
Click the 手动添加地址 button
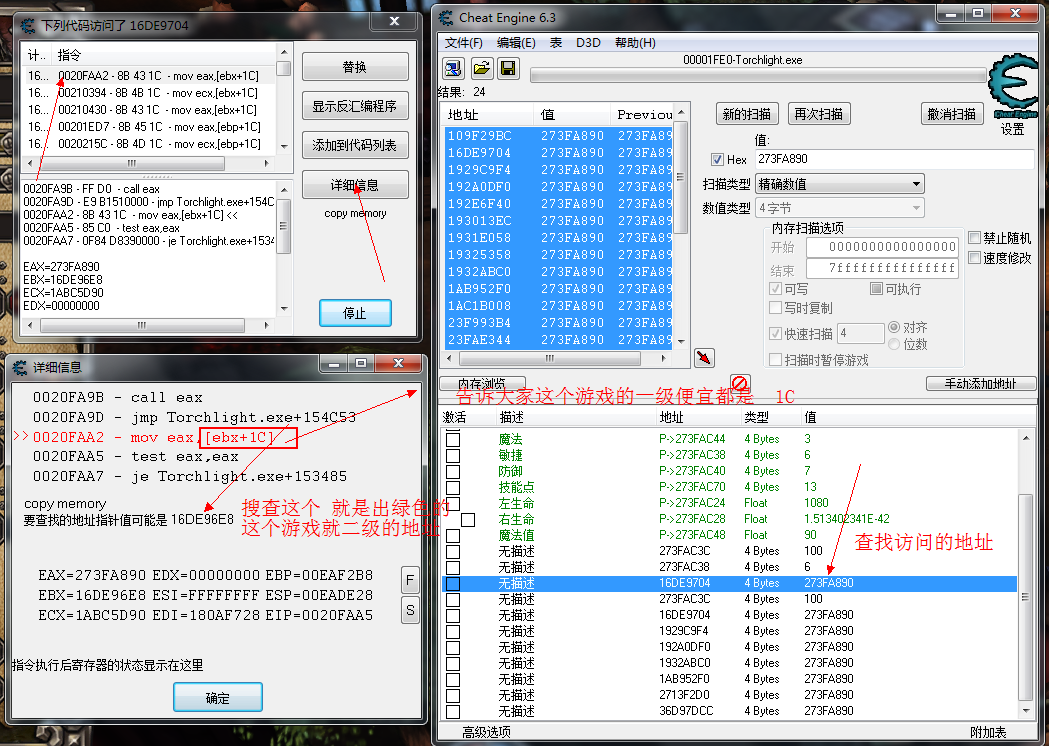981,383
